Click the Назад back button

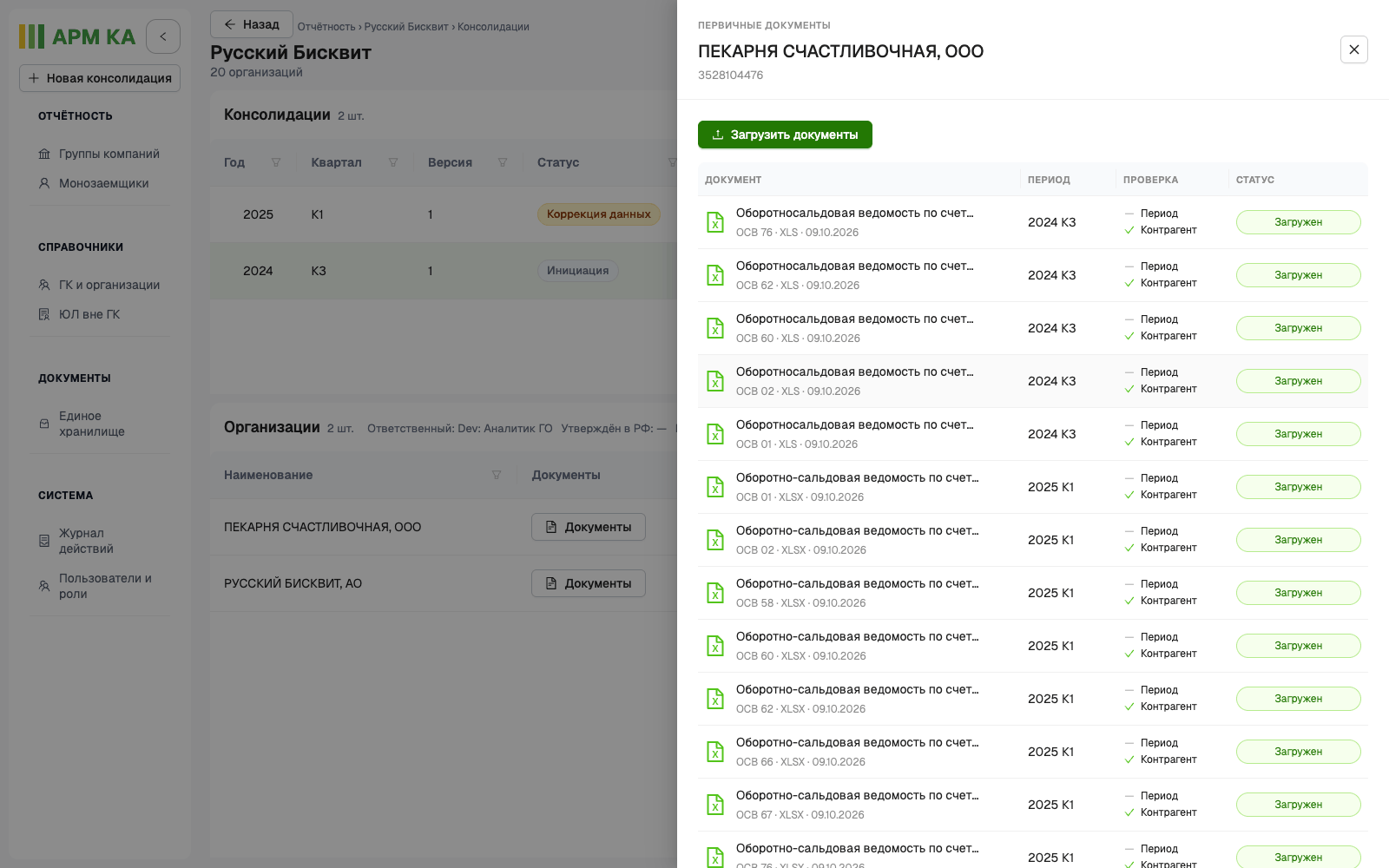click(252, 24)
